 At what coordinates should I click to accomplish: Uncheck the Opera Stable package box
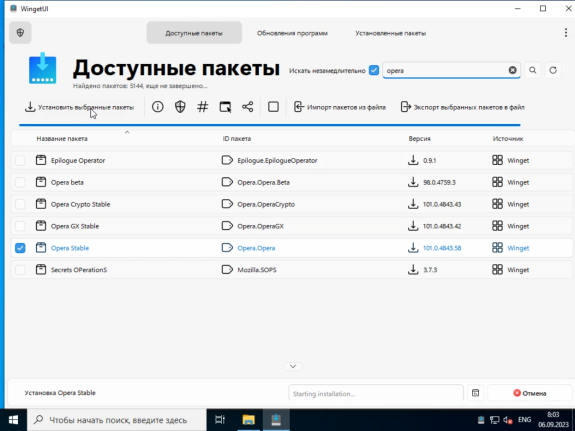click(x=20, y=248)
